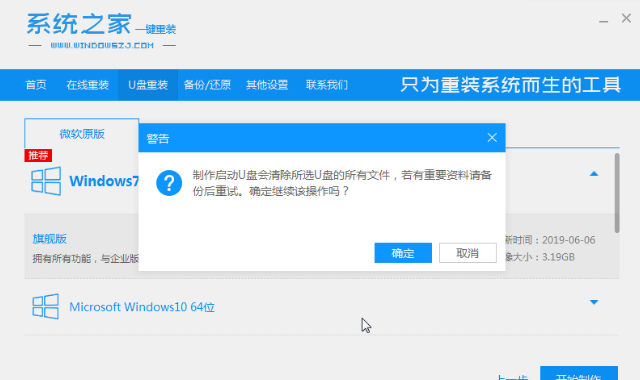Click the 开始制作 button
640x380 pixels.
click(x=579, y=373)
